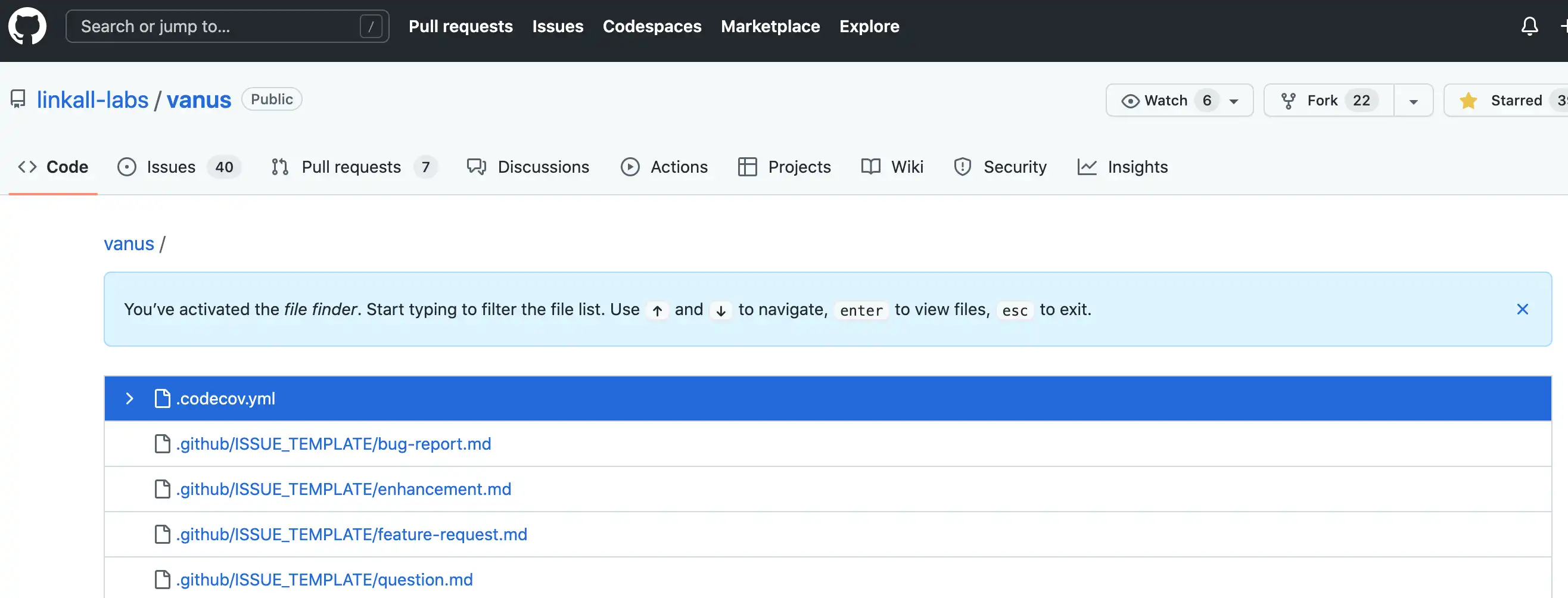The image size is (1568, 598).
Task: Click the file icon beside bug-report.md
Action: [x=162, y=444]
